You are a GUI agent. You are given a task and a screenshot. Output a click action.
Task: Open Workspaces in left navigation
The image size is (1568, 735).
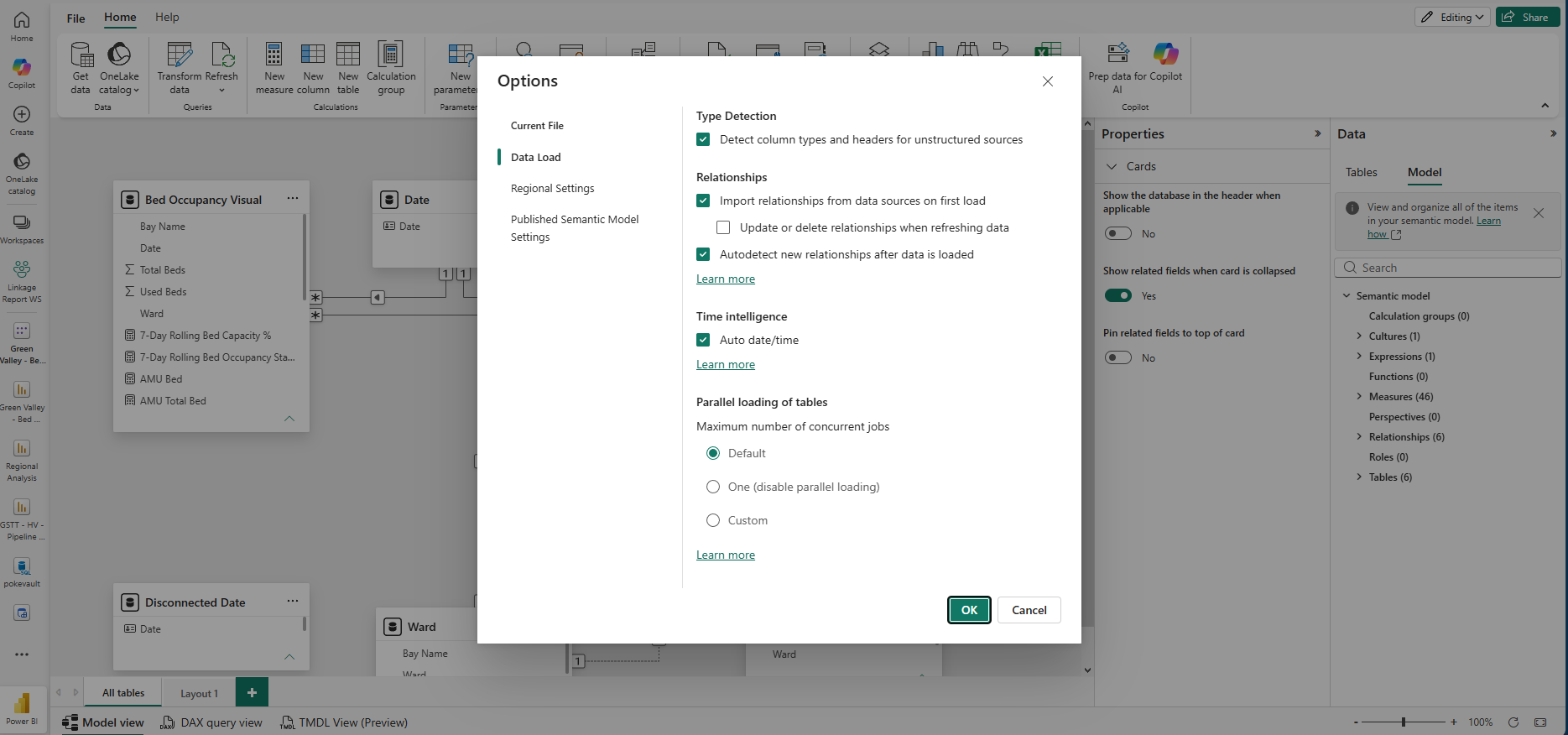pos(22,229)
